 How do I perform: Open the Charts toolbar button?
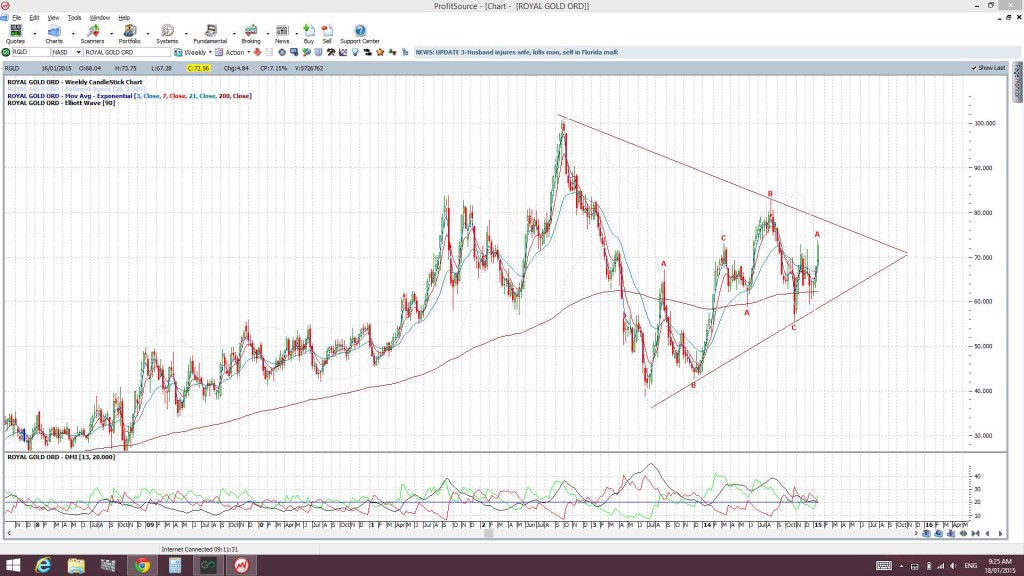[54, 34]
